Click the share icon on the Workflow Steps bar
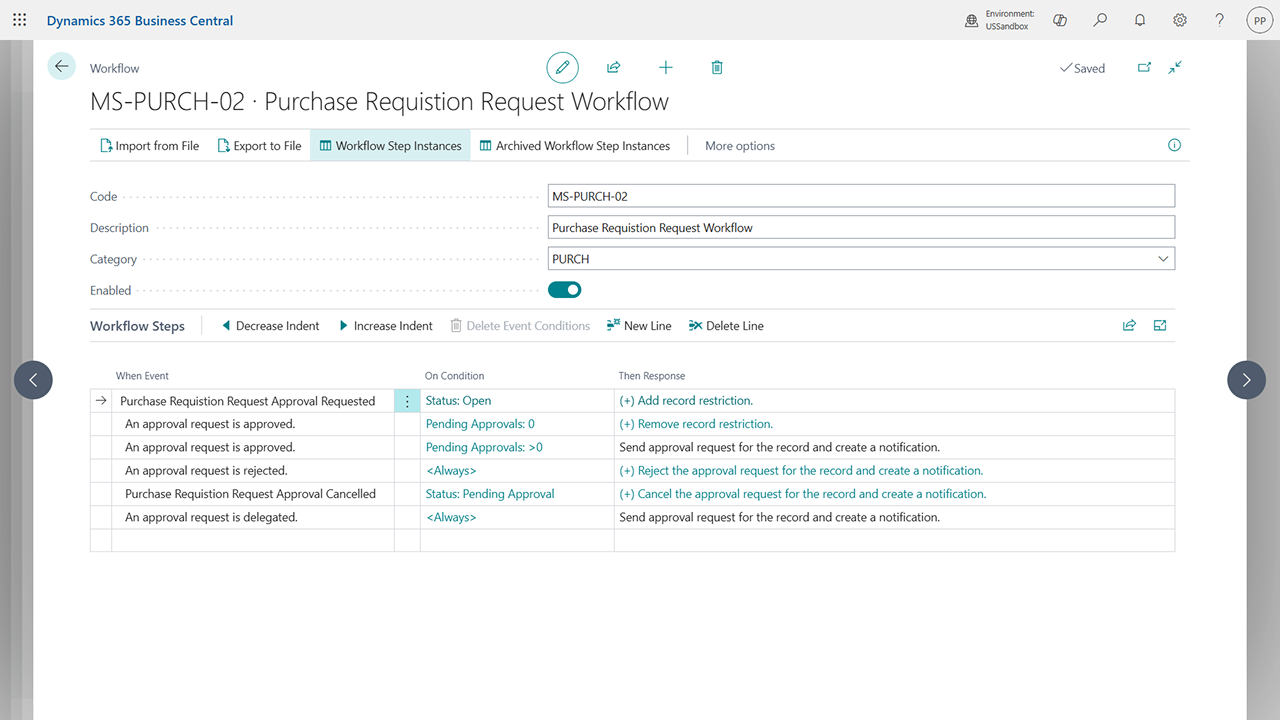The image size is (1280, 720). 1129,325
